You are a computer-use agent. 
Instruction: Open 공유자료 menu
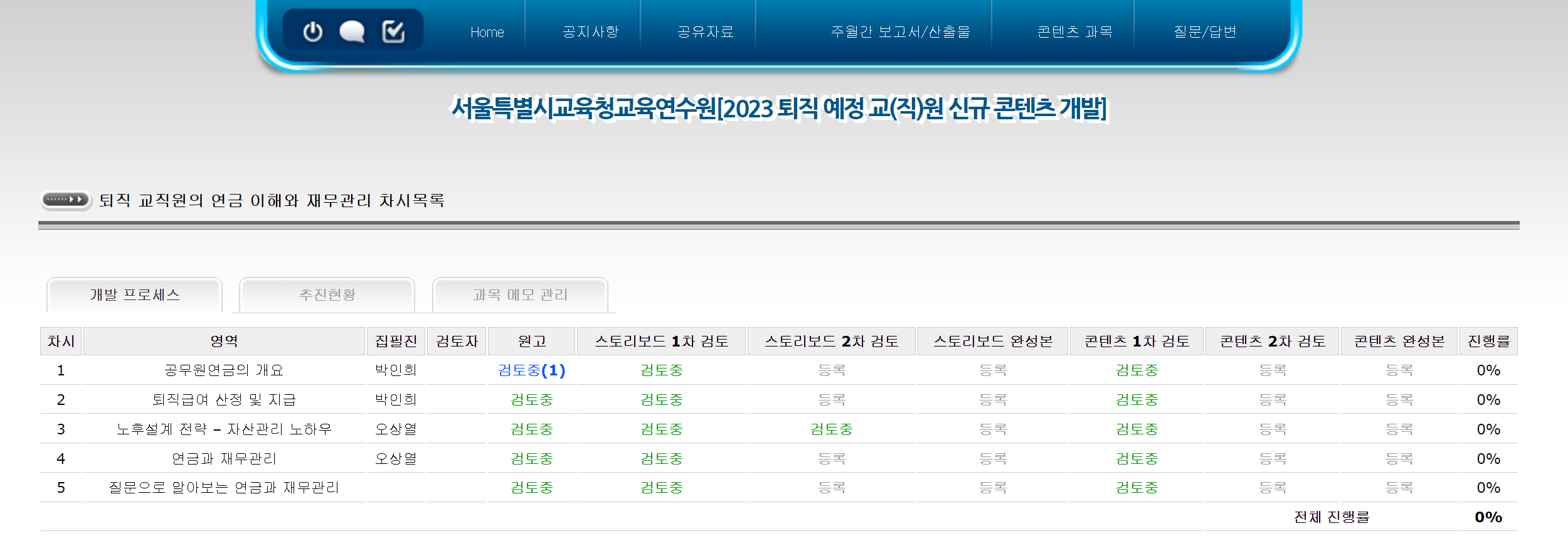[x=706, y=32]
